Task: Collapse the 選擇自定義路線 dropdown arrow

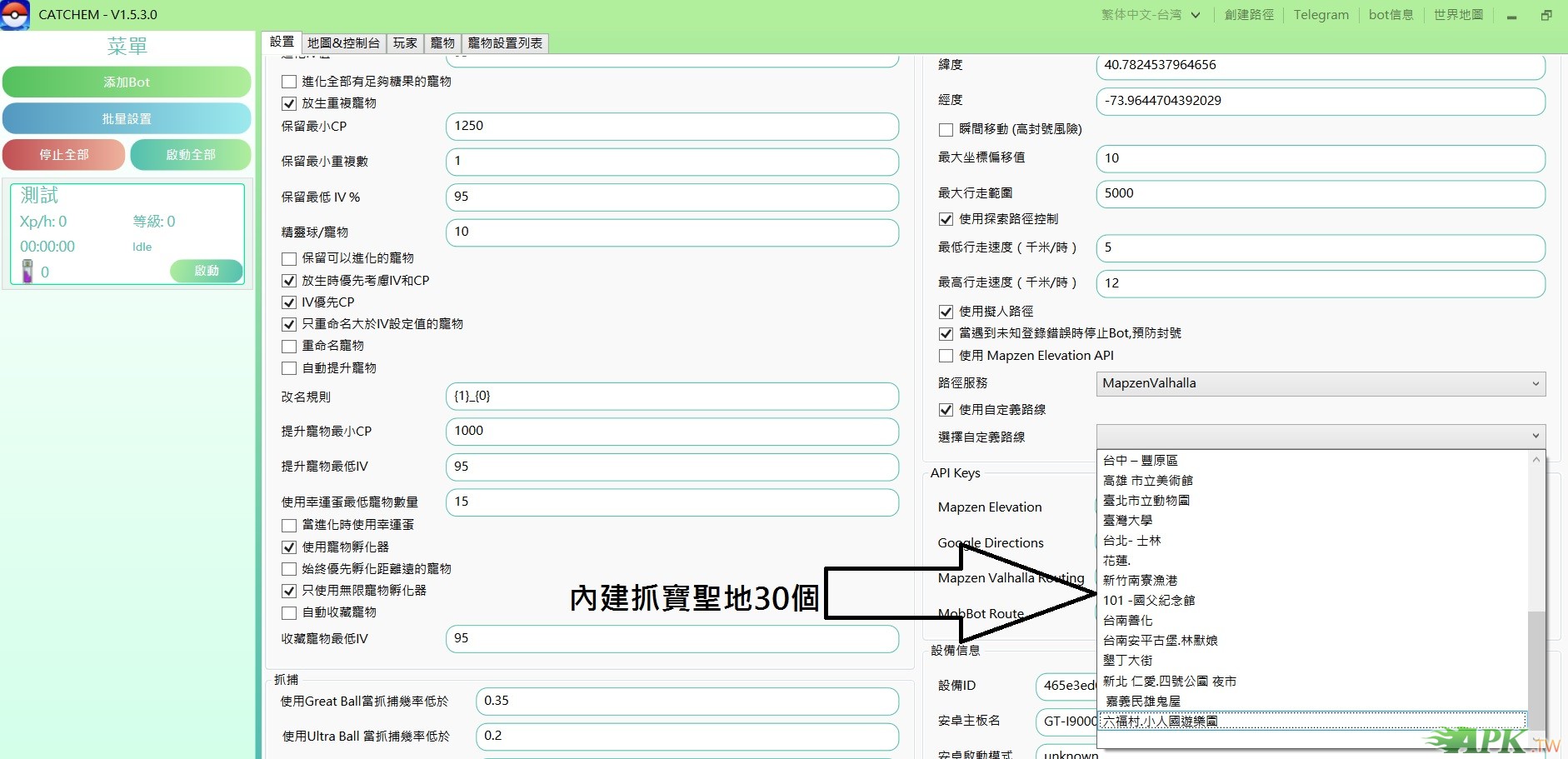Action: [x=1535, y=437]
